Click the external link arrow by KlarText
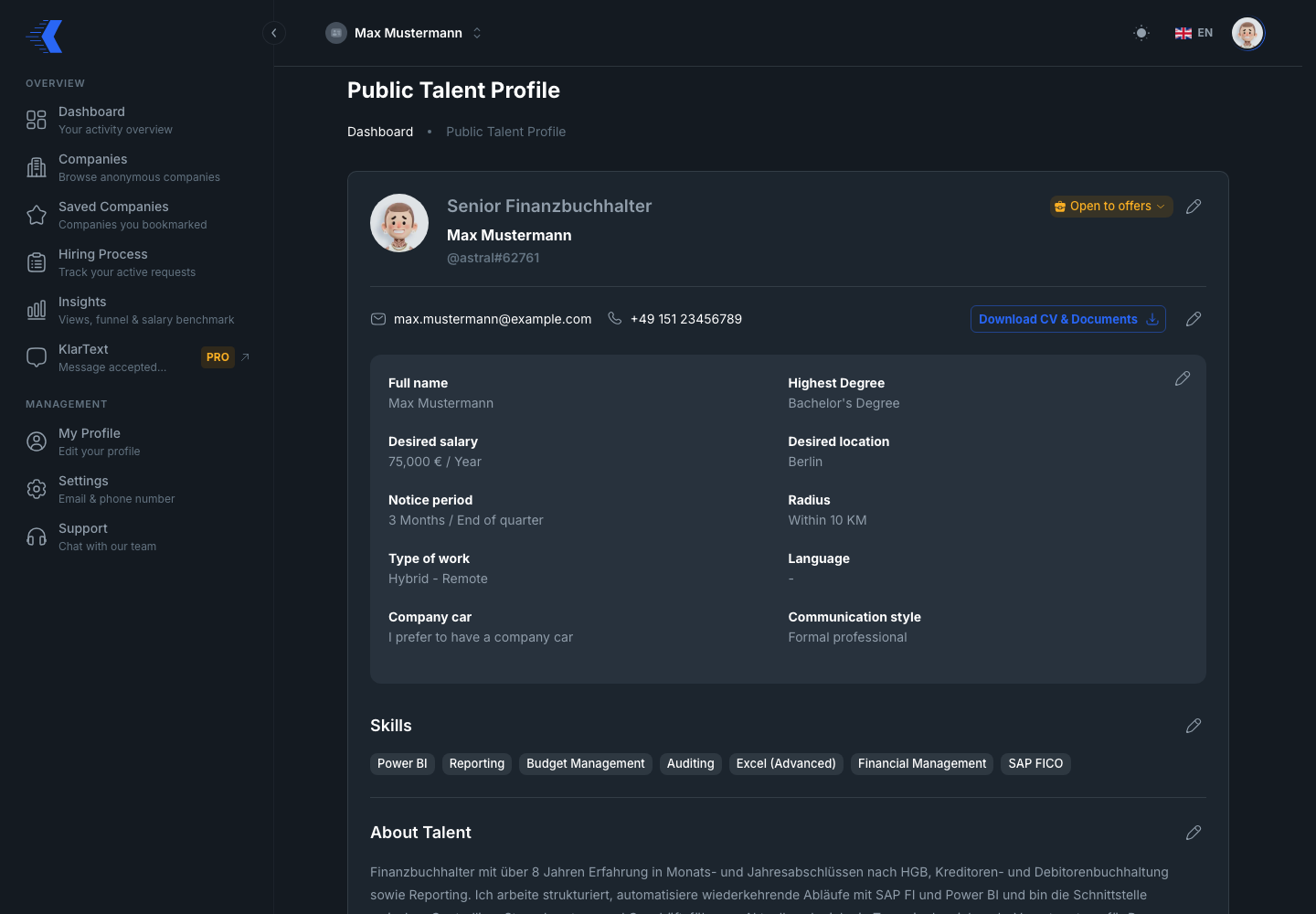 pyautogui.click(x=245, y=356)
